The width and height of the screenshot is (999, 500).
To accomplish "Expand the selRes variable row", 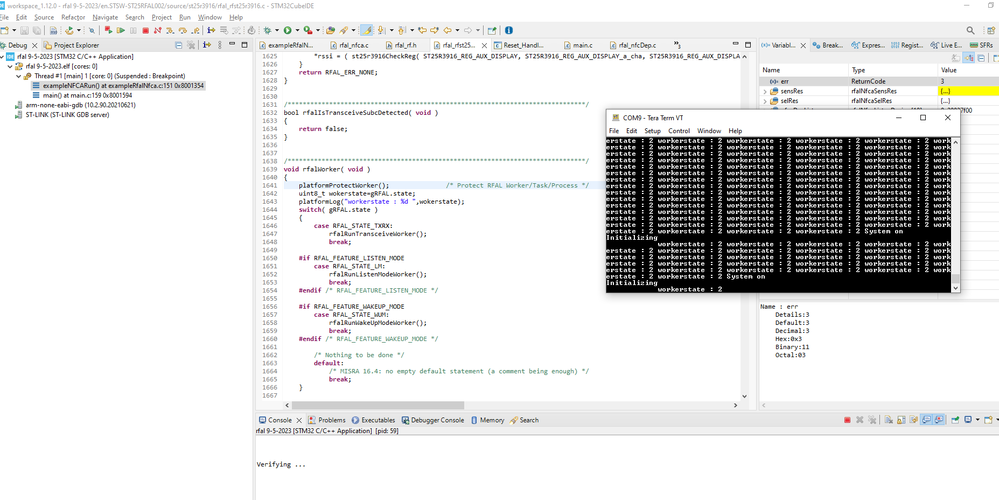I will [765, 101].
